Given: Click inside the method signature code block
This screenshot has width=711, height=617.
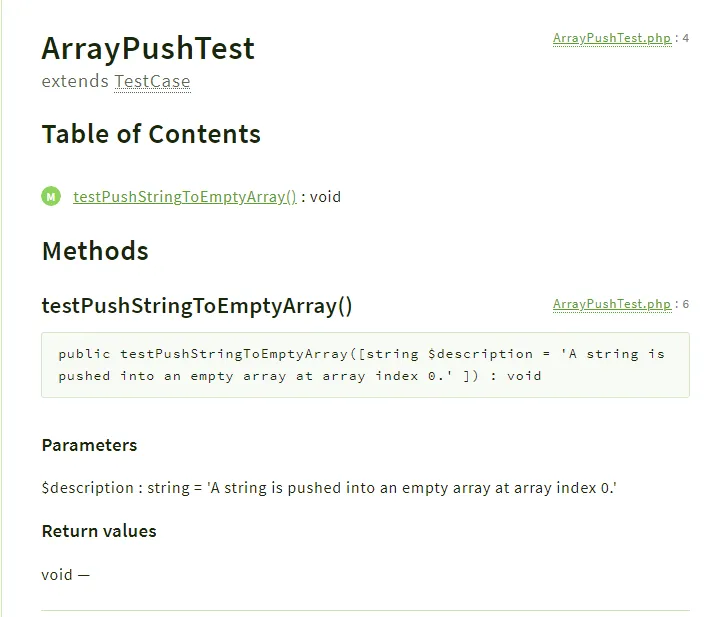Looking at the screenshot, I should [365, 365].
